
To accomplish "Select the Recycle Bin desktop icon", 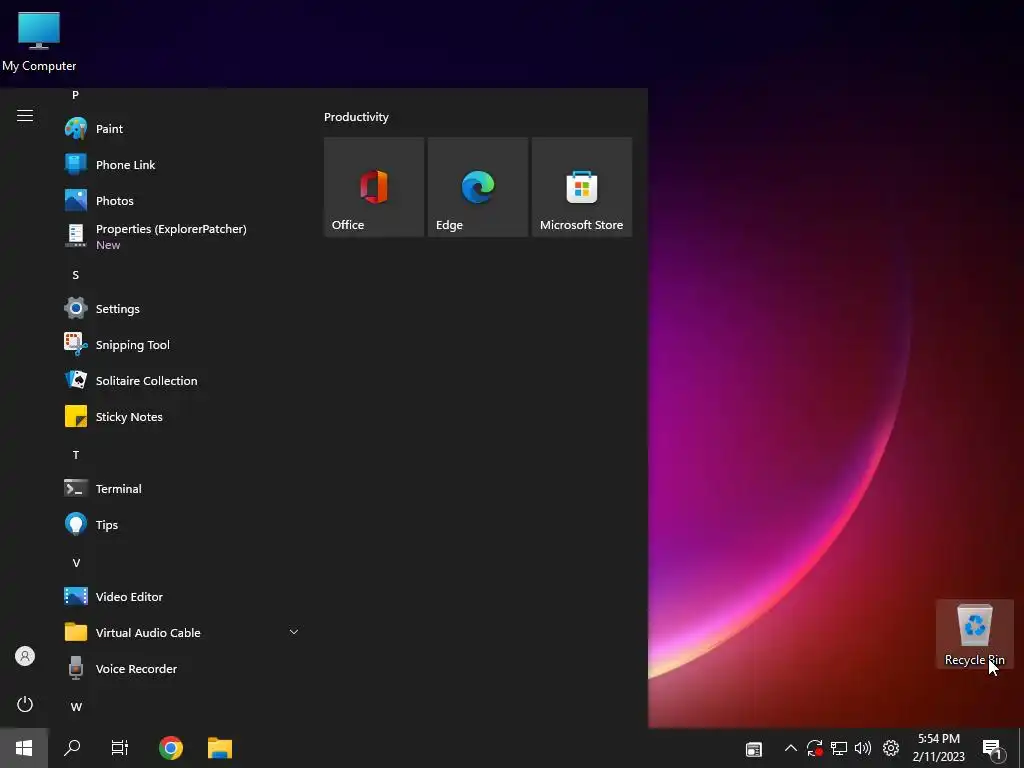I will coord(974,634).
